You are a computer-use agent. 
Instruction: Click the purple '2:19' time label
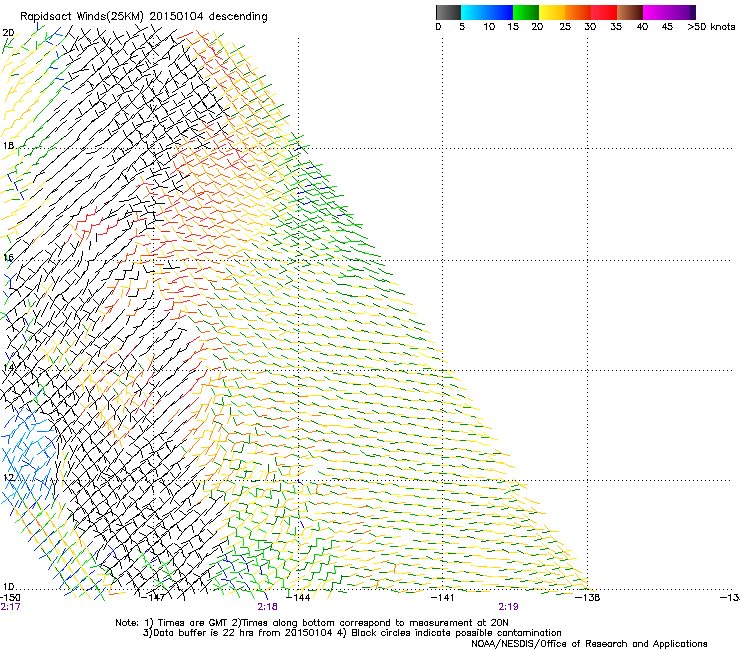tap(508, 607)
